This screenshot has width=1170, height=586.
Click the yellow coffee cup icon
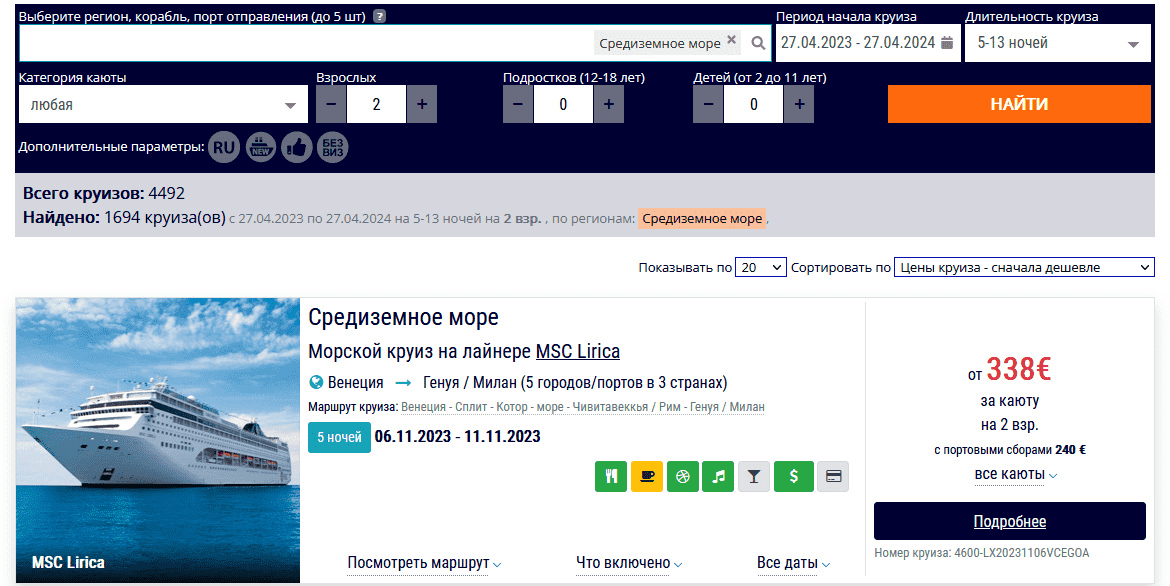(647, 477)
